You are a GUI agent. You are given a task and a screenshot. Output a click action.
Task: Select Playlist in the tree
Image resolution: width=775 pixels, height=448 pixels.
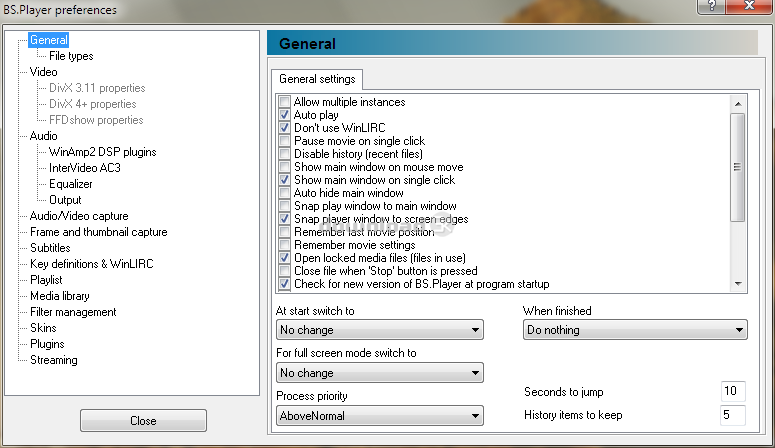(x=46, y=280)
